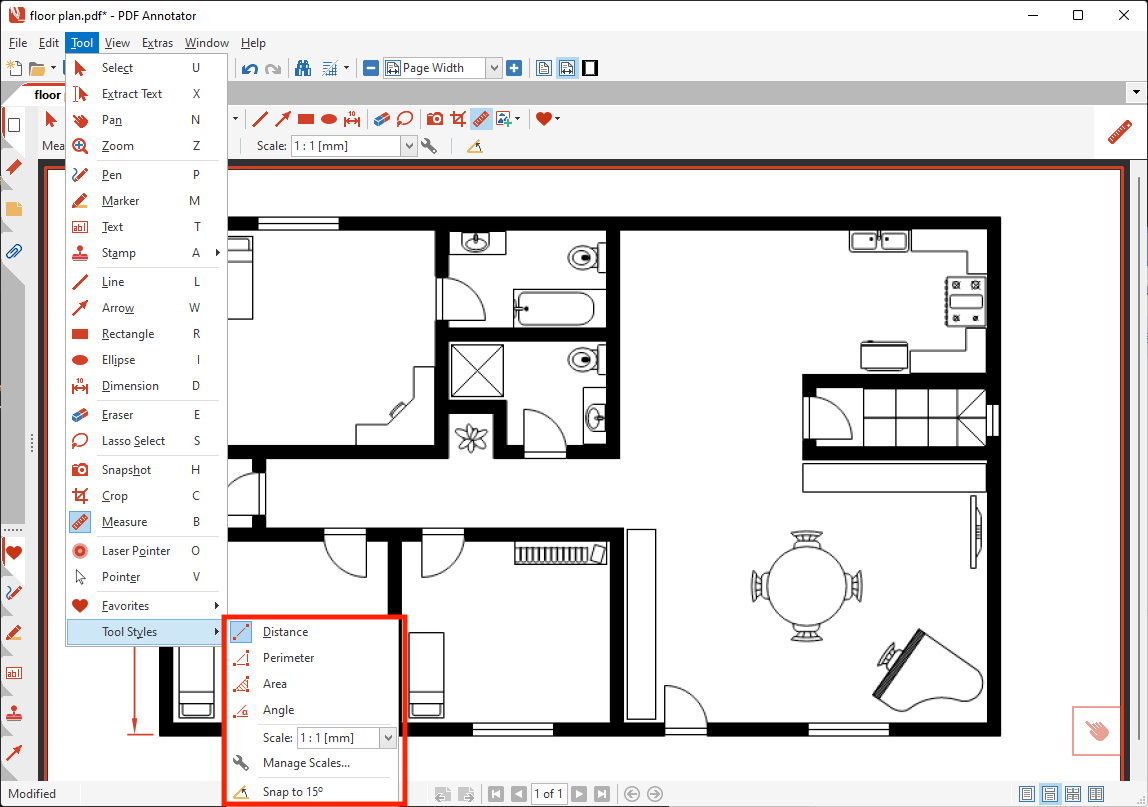Select the Measure tool in the toolbar
1148x807 pixels.
480,118
